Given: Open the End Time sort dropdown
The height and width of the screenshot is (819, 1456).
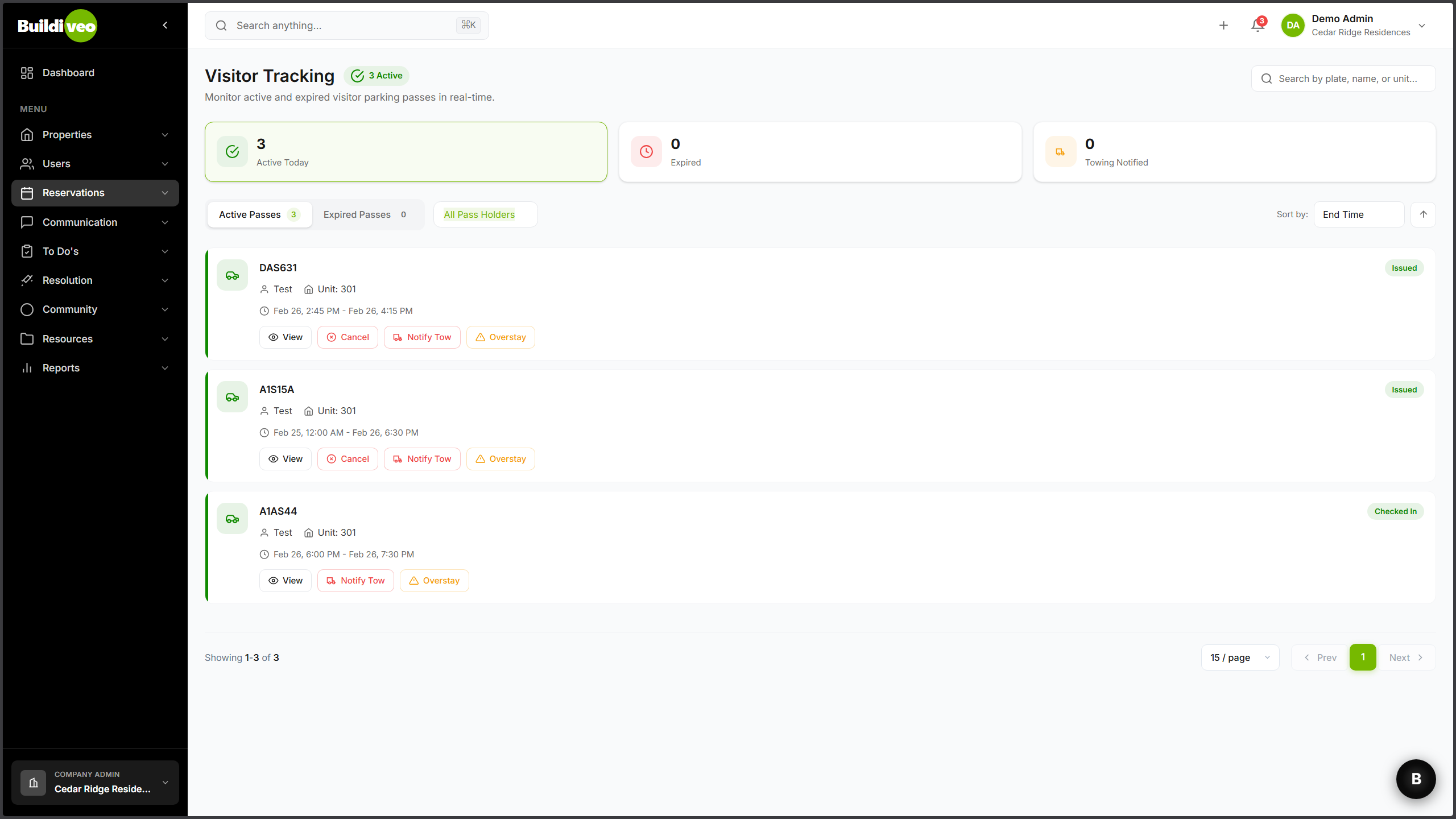Looking at the screenshot, I should coord(1358,214).
